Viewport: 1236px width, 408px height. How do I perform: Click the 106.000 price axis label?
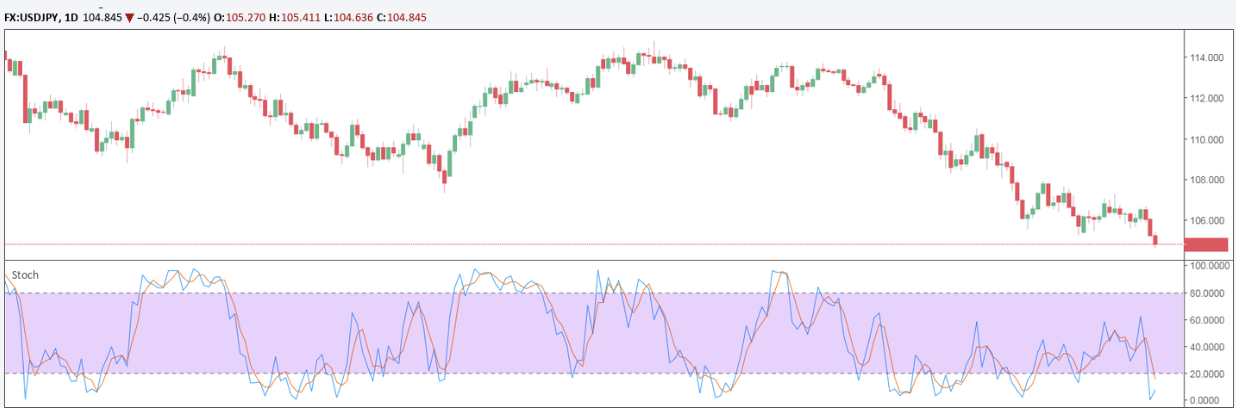[x=1207, y=221]
